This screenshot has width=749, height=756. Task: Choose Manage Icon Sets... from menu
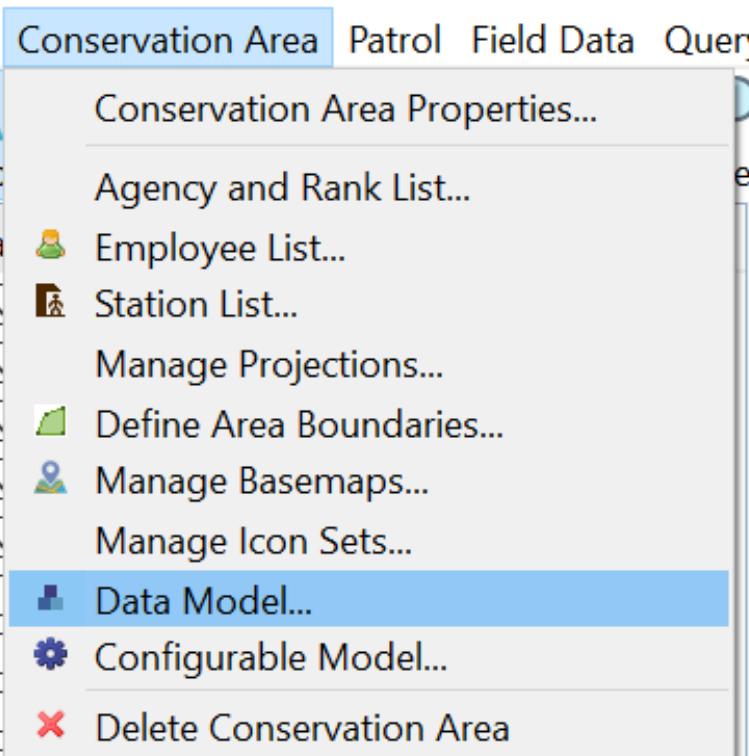point(253,541)
